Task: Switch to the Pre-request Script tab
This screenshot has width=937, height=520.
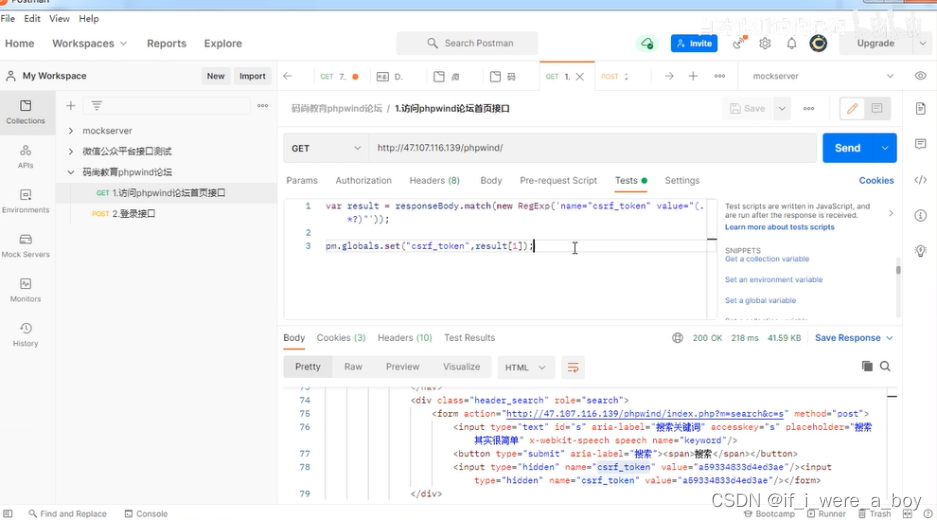Action: (558, 181)
